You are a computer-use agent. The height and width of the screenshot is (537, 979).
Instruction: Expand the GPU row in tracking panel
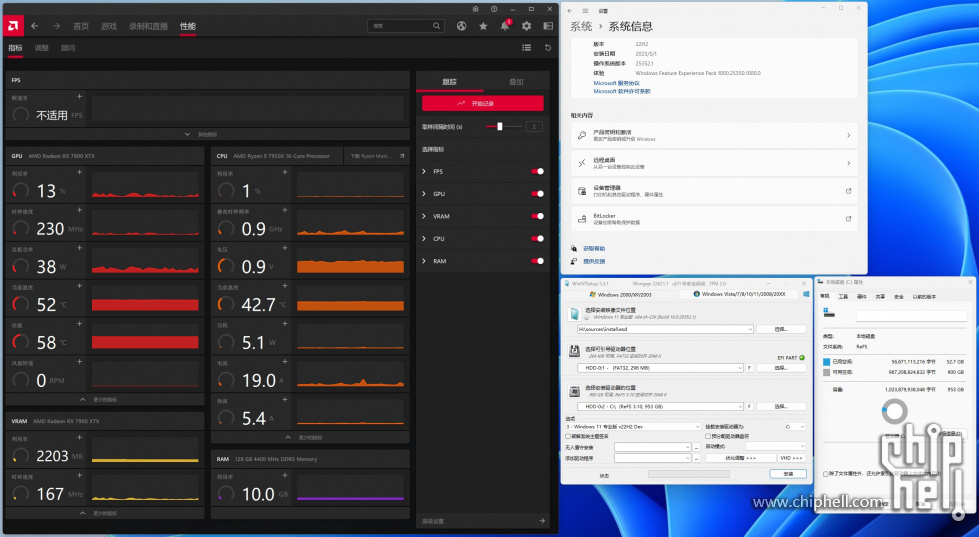[x=424, y=194]
